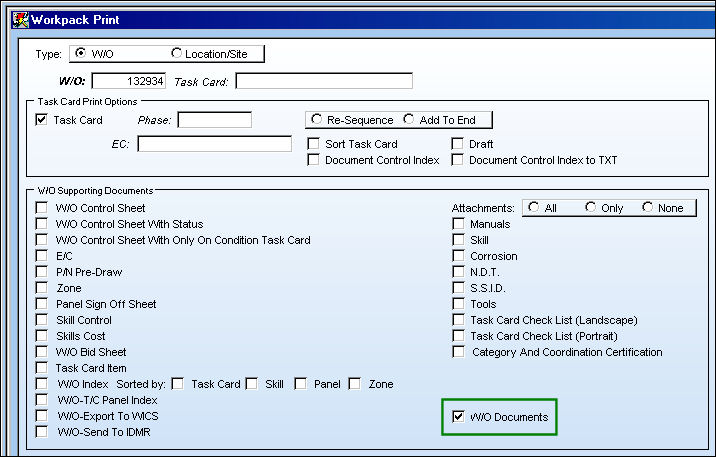Check the W/O Bid Sheet option
The image size is (716, 457).
click(42, 352)
